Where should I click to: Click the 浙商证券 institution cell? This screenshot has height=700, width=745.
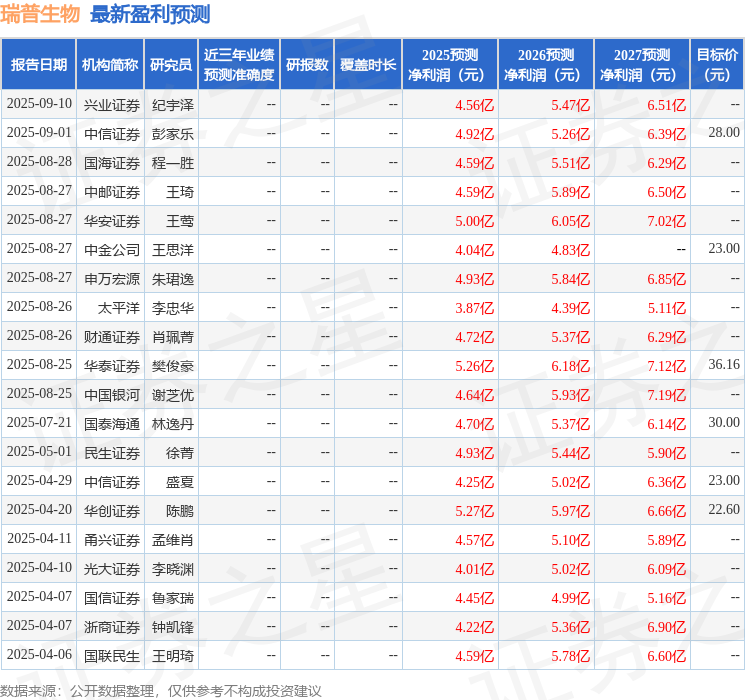coord(112,627)
